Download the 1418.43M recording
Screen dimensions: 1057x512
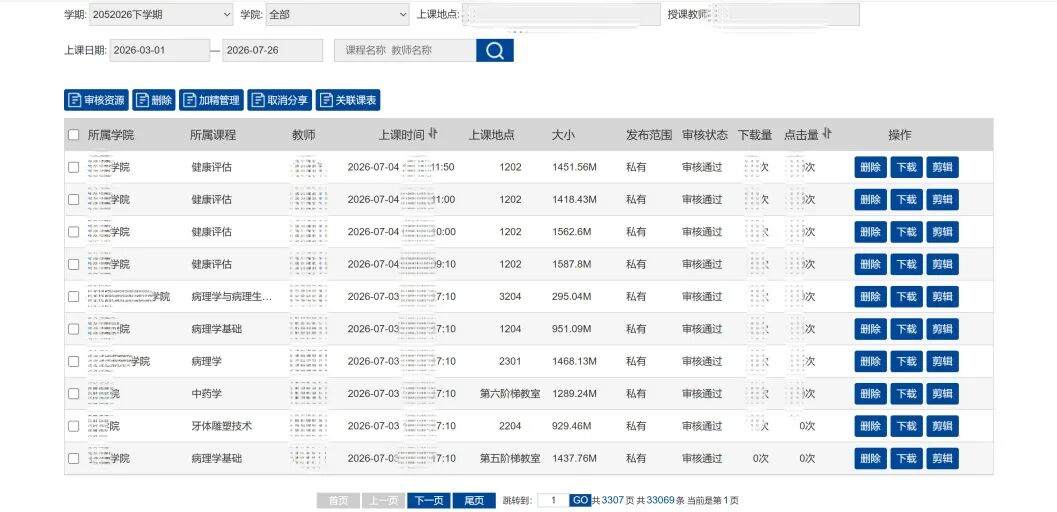(906, 199)
